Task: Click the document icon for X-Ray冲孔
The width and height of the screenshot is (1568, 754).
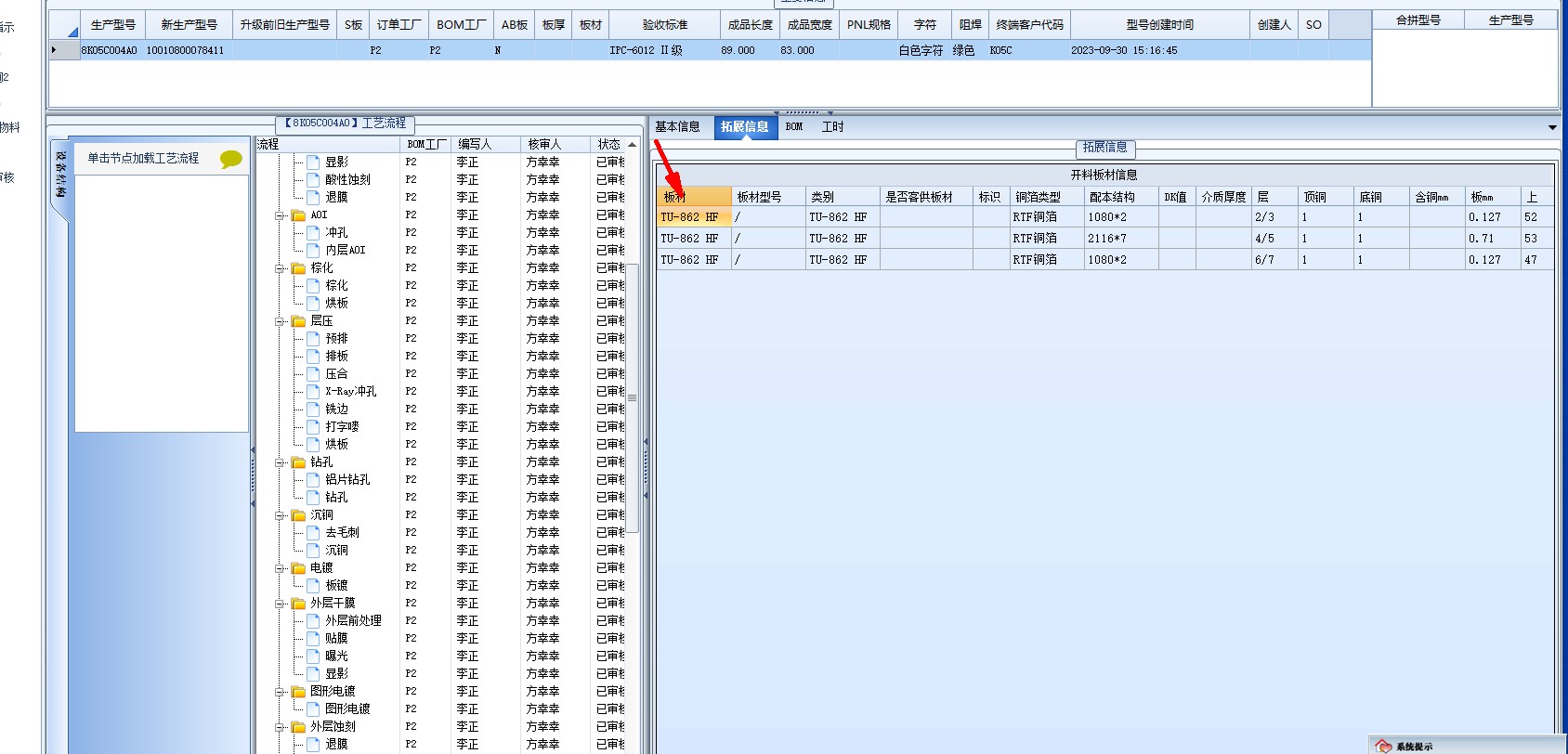Action: (x=313, y=391)
